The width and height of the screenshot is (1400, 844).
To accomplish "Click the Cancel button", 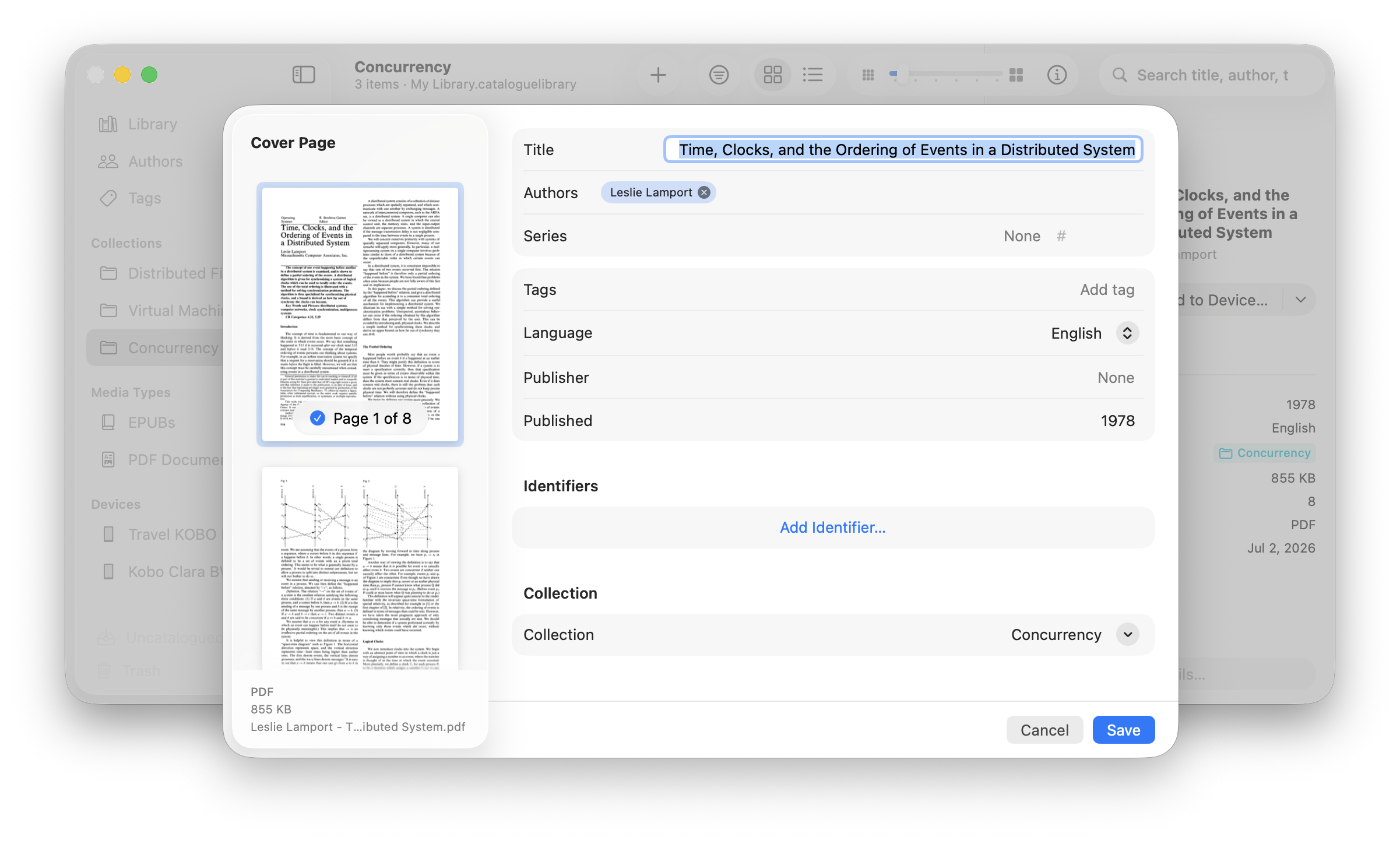I will tap(1044, 730).
